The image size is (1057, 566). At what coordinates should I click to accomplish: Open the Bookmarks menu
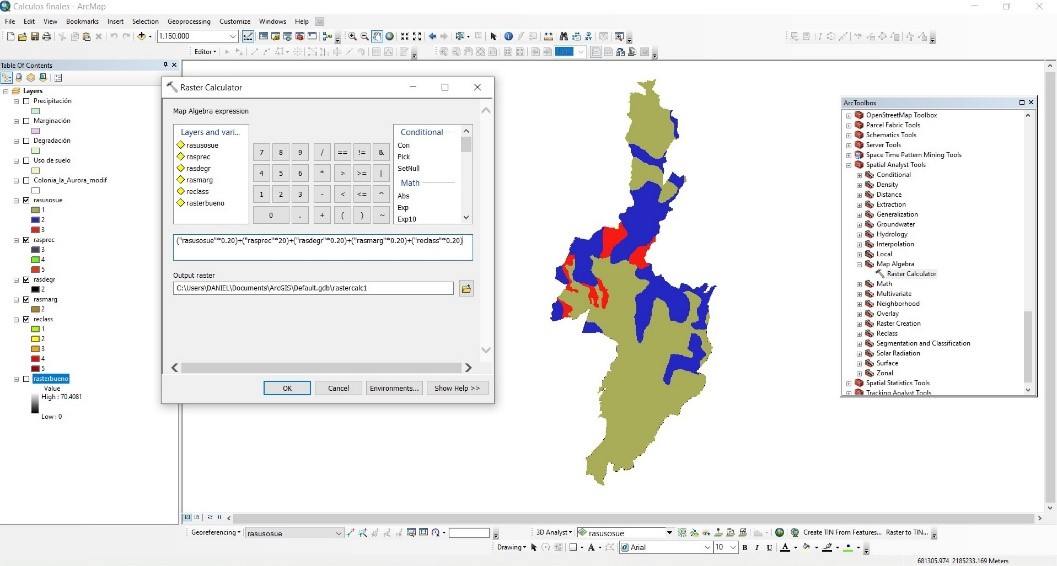pyautogui.click(x=82, y=21)
